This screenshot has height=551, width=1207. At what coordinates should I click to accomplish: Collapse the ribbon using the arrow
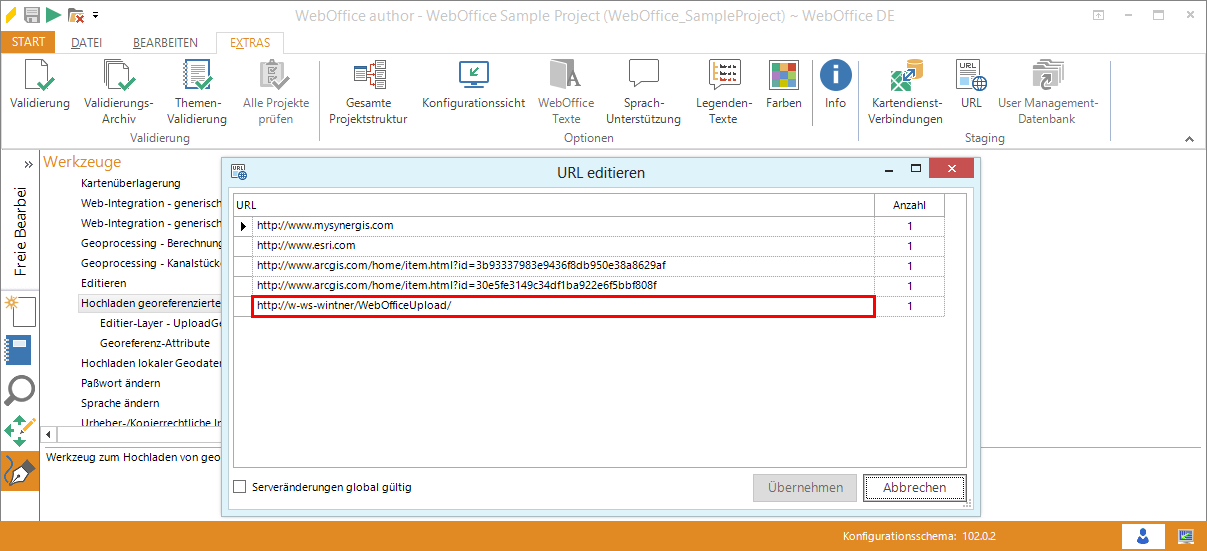[1189, 139]
